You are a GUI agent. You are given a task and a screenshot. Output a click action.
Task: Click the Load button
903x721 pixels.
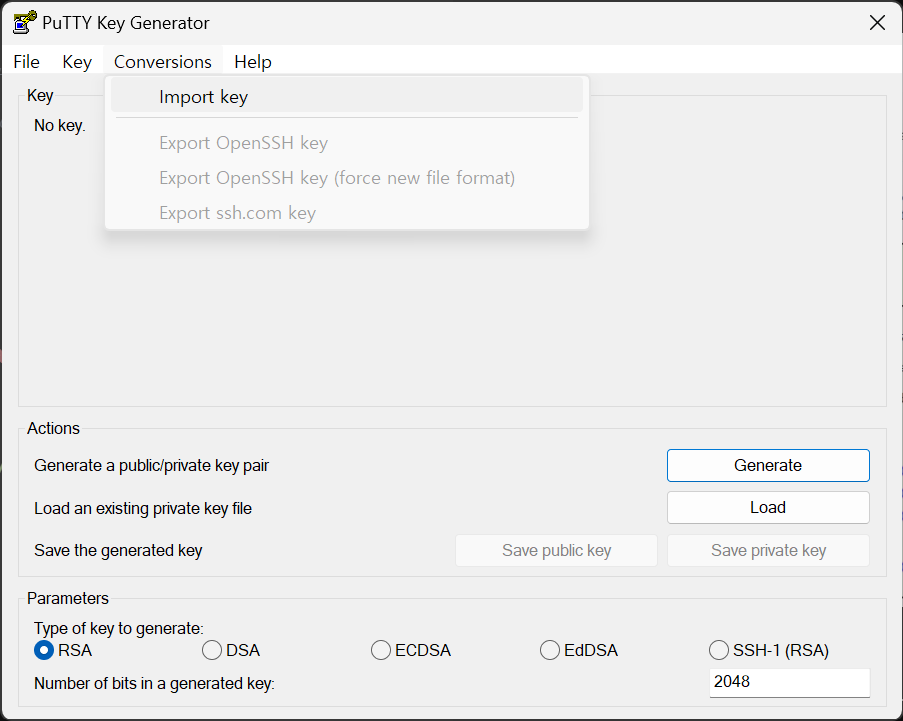768,507
